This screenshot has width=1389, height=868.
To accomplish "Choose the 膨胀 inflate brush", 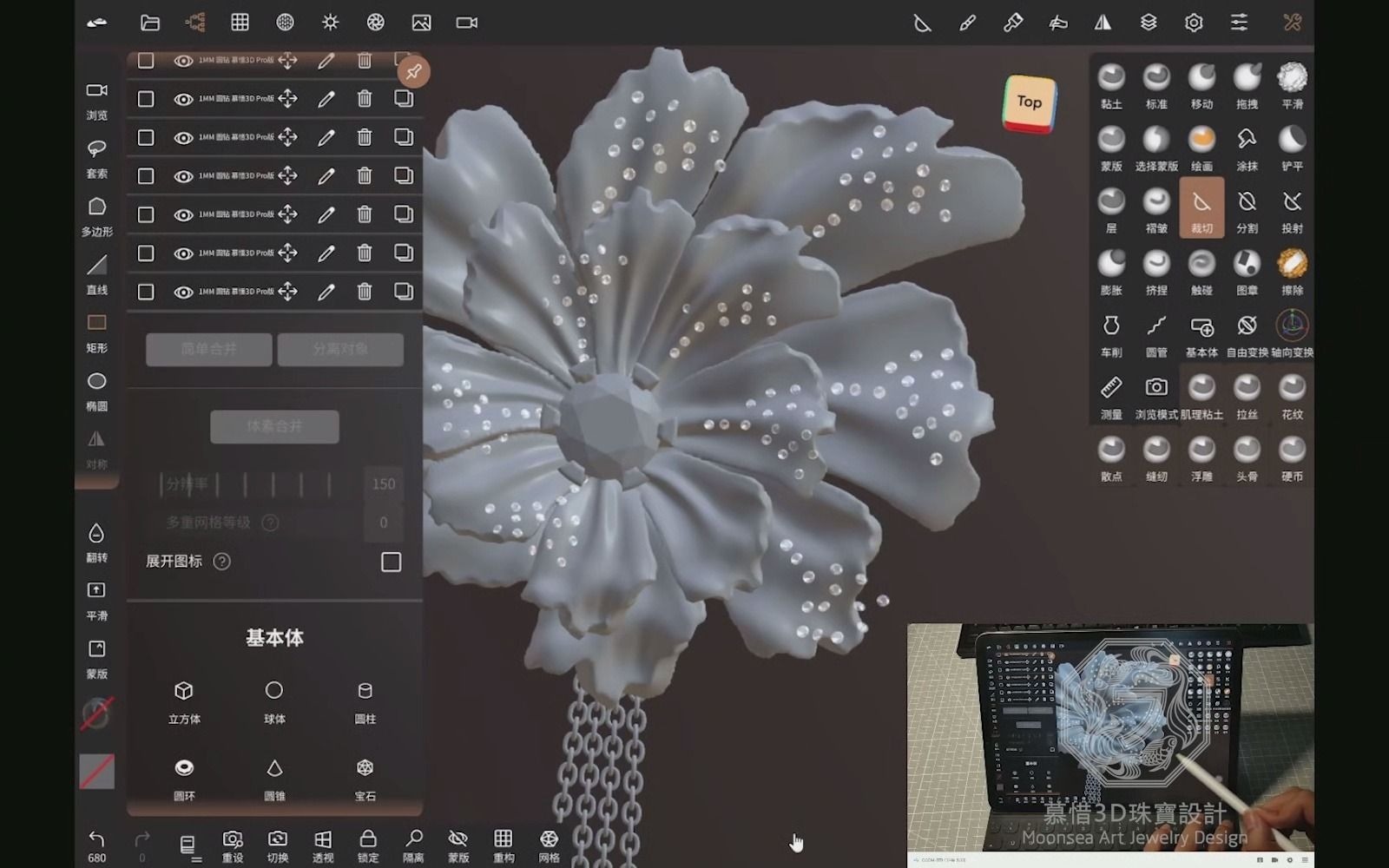I will [1111, 272].
